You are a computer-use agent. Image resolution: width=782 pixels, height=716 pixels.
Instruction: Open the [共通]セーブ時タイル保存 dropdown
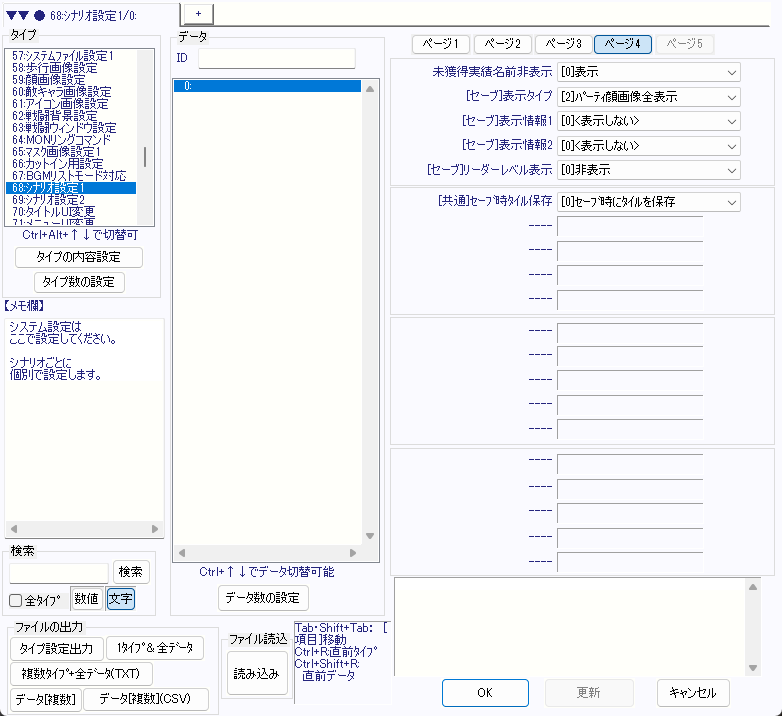pos(648,202)
